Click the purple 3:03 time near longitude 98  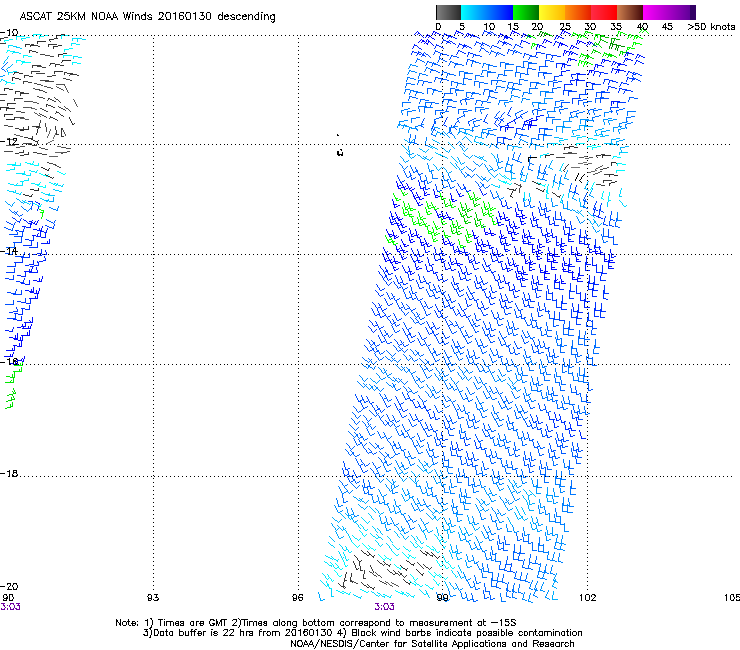tap(385, 607)
